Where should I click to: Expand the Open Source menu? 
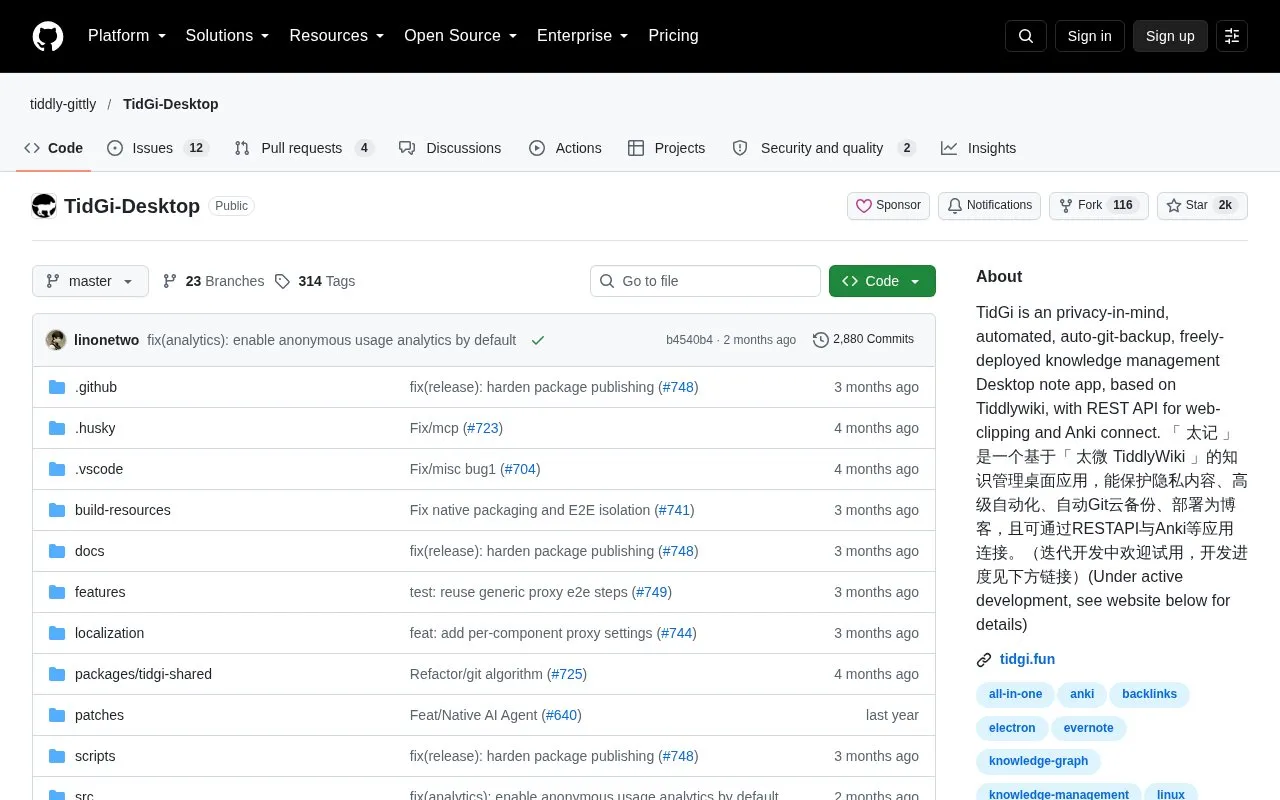point(461,36)
